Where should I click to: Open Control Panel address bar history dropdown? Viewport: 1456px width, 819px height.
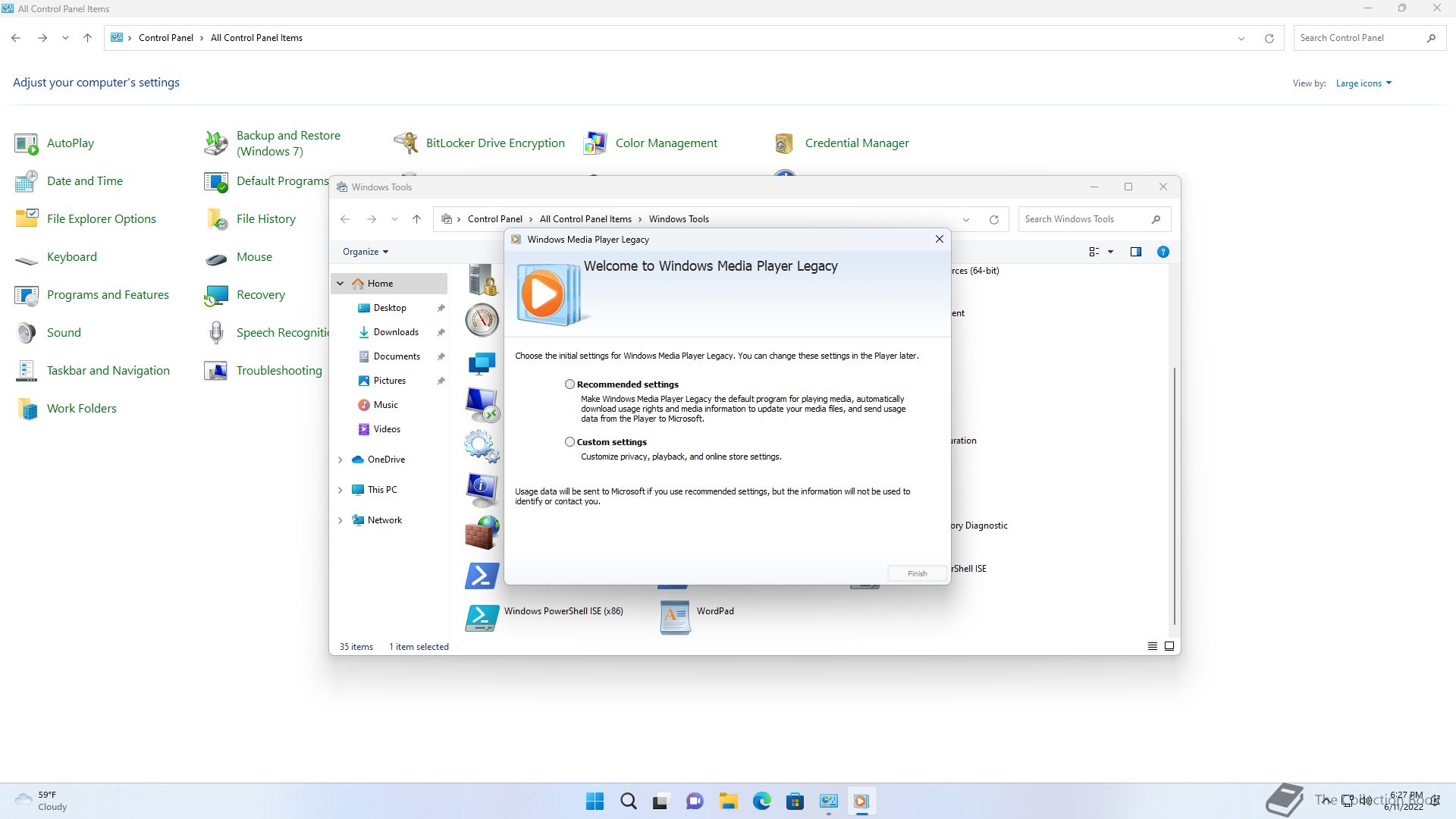click(1241, 38)
